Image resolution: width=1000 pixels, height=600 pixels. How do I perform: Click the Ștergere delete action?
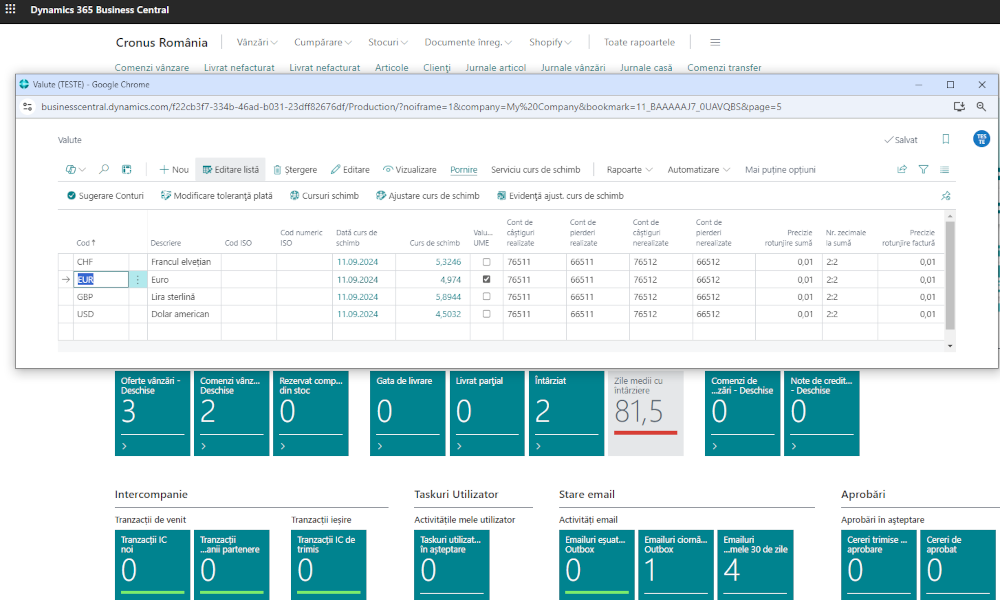pos(294,170)
